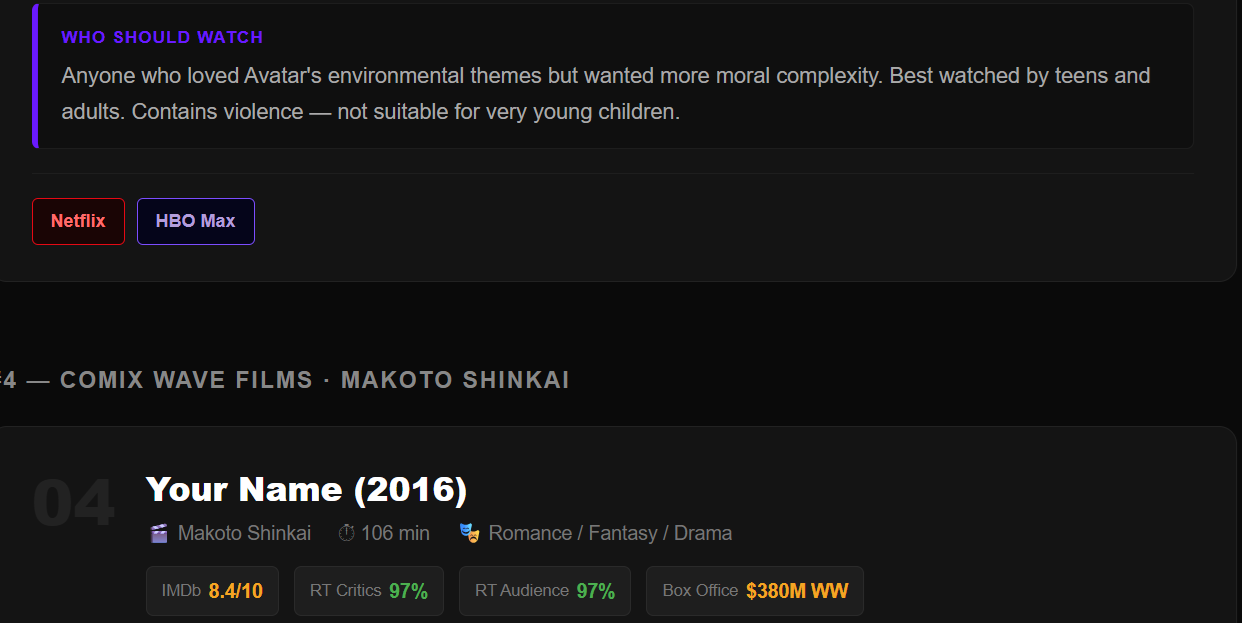This screenshot has height=623, width=1242.
Task: Click the WHO SHOULD WATCH section label
Action: pyautogui.click(x=162, y=37)
